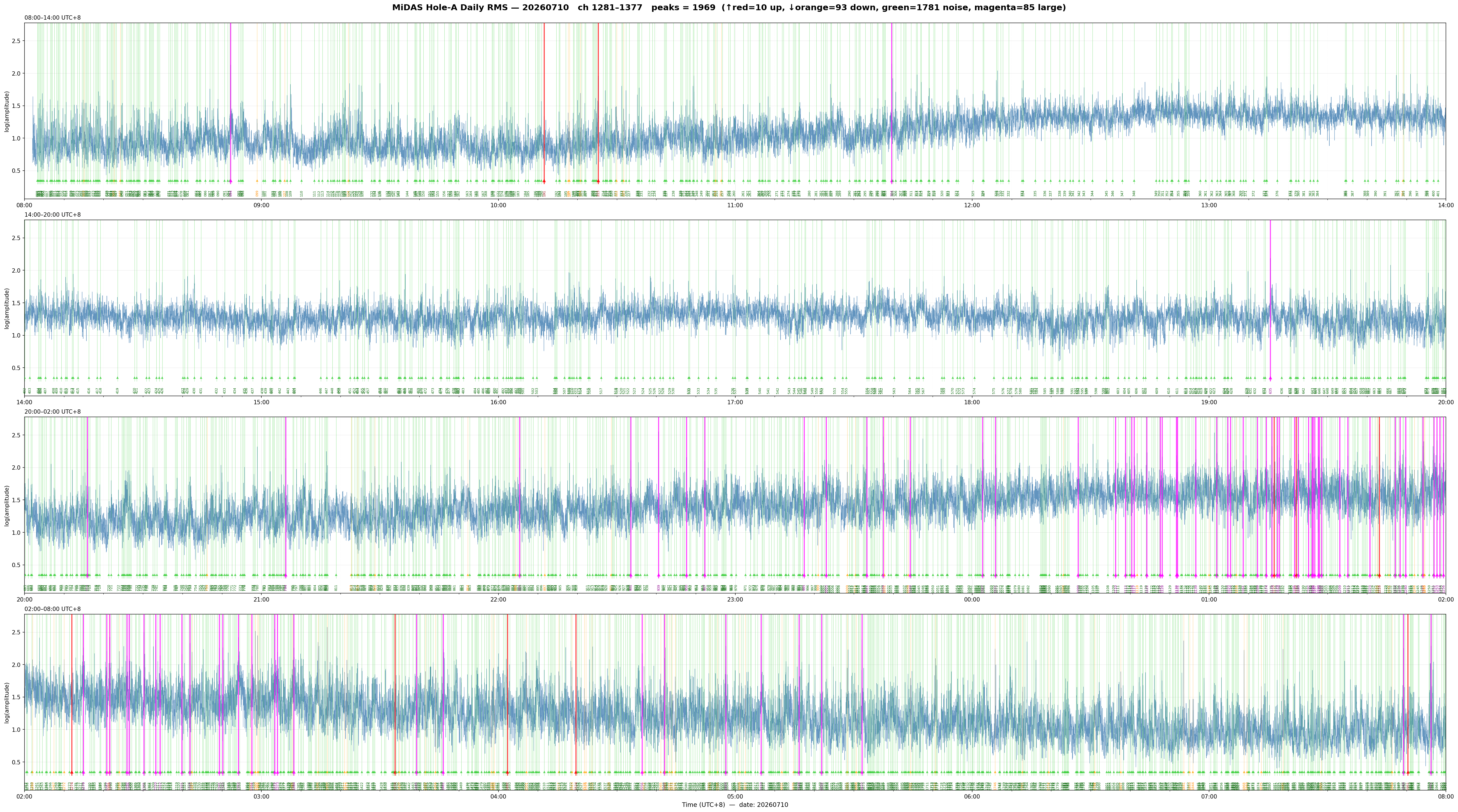1458x812 pixels.
Task: Click the "2.0" y-tick of the 20:00–02:00 panel
Action: click(16, 468)
